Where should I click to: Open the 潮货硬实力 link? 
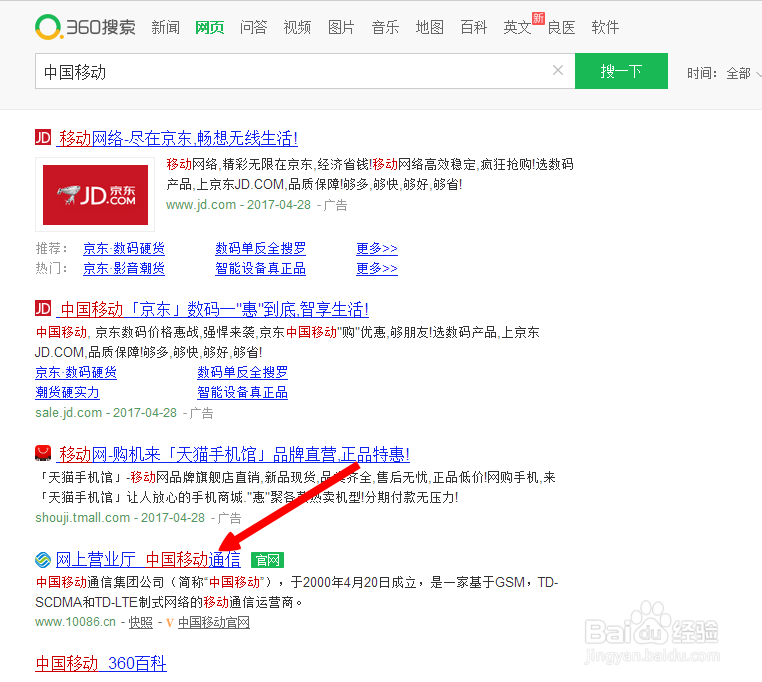coord(67,392)
